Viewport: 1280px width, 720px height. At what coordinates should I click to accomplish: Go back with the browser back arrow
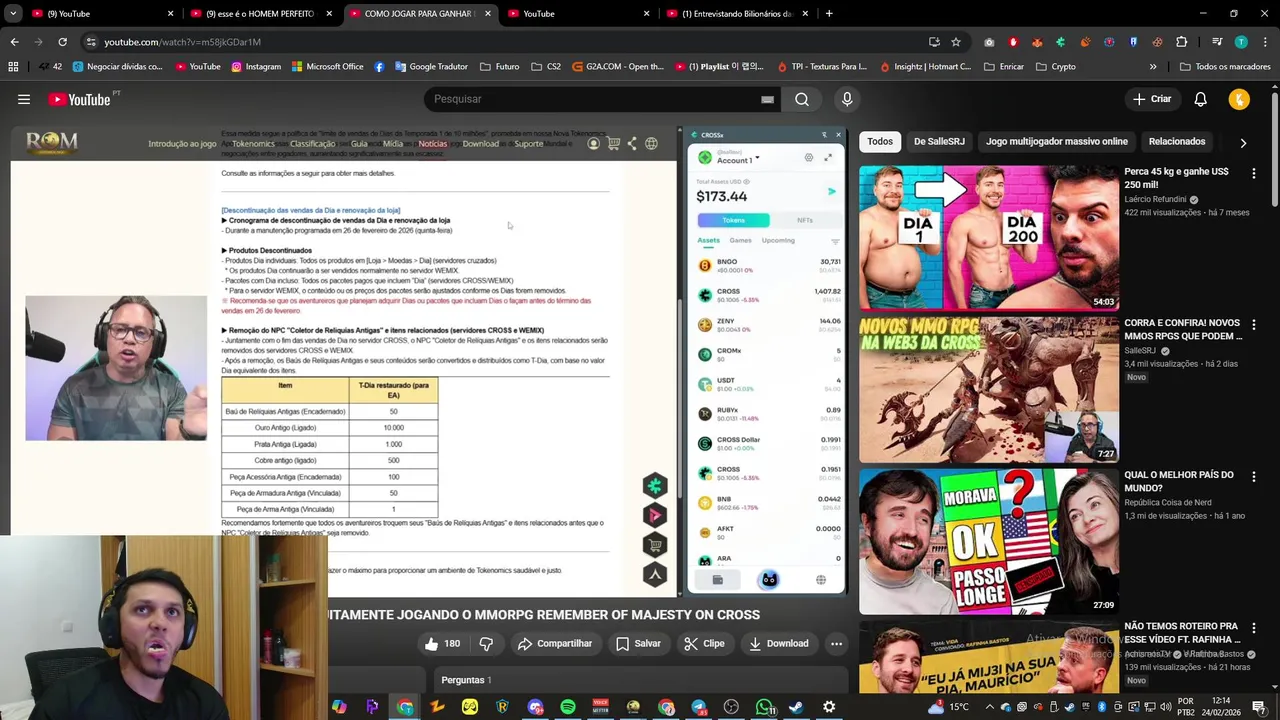(14, 42)
